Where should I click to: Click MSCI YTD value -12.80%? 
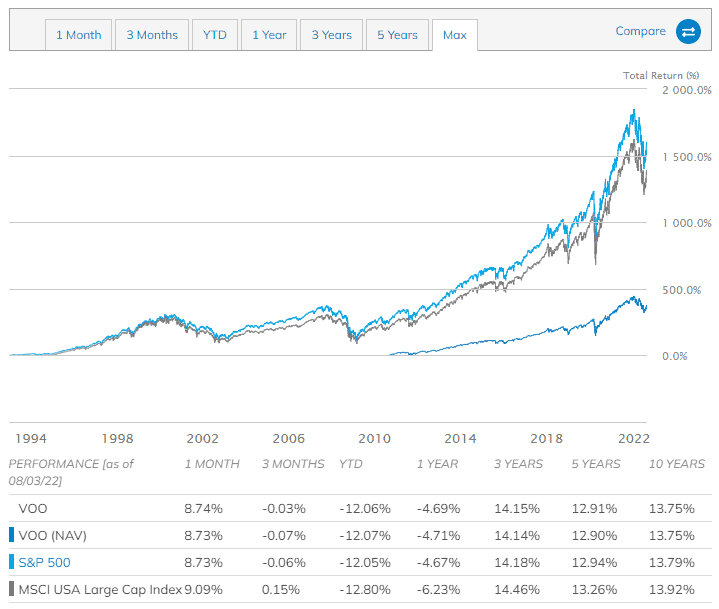click(365, 589)
